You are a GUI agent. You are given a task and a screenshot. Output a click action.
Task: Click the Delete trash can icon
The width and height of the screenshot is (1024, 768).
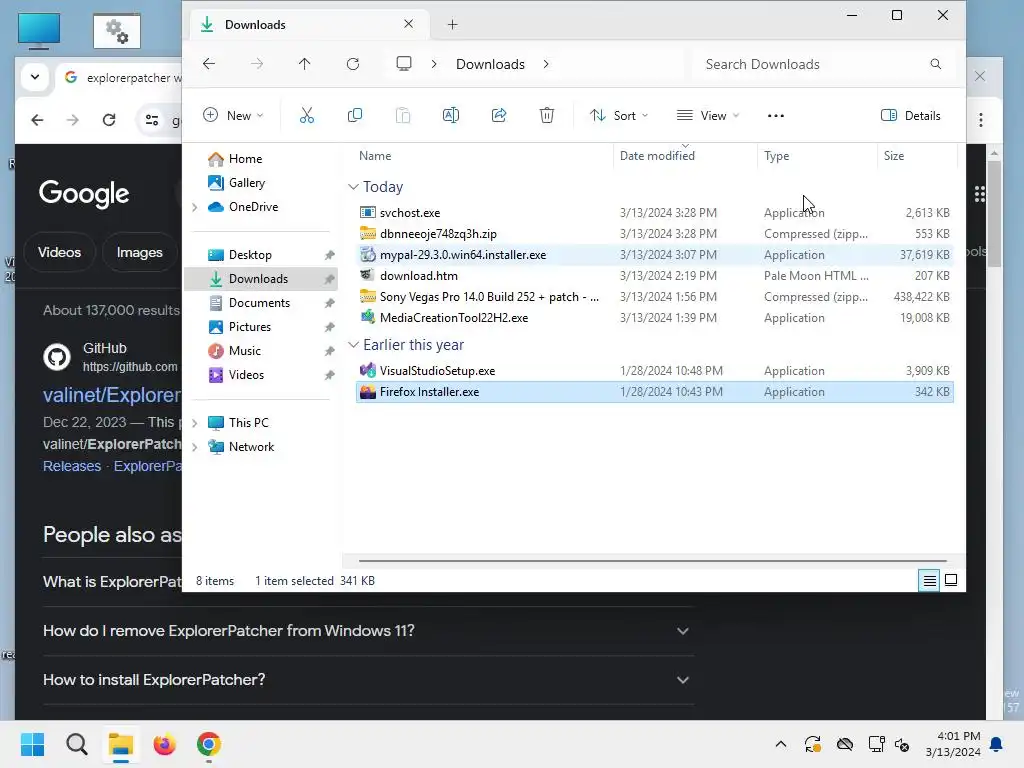(547, 116)
